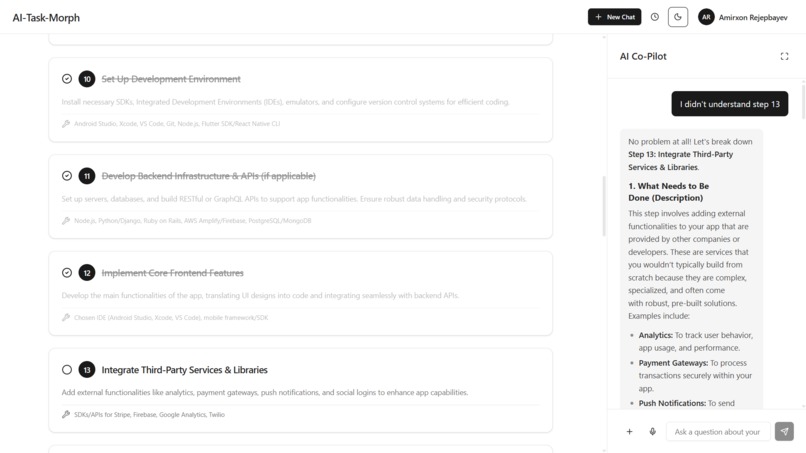
Task: Uncheck completed step 11 circle
Action: (67, 176)
